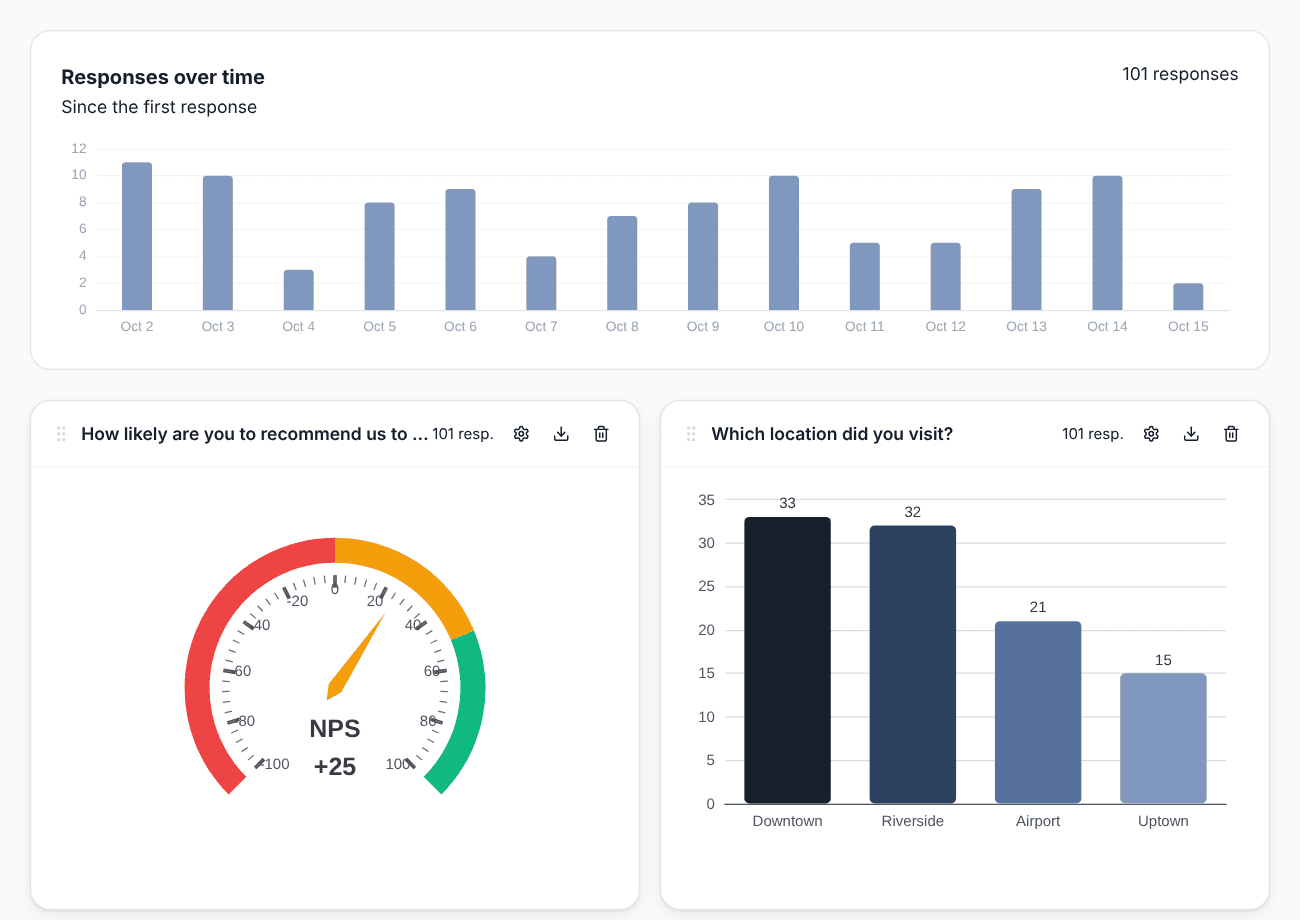The width and height of the screenshot is (1300, 920).
Task: Click drag handle on NPS recommend card
Action: (61, 434)
